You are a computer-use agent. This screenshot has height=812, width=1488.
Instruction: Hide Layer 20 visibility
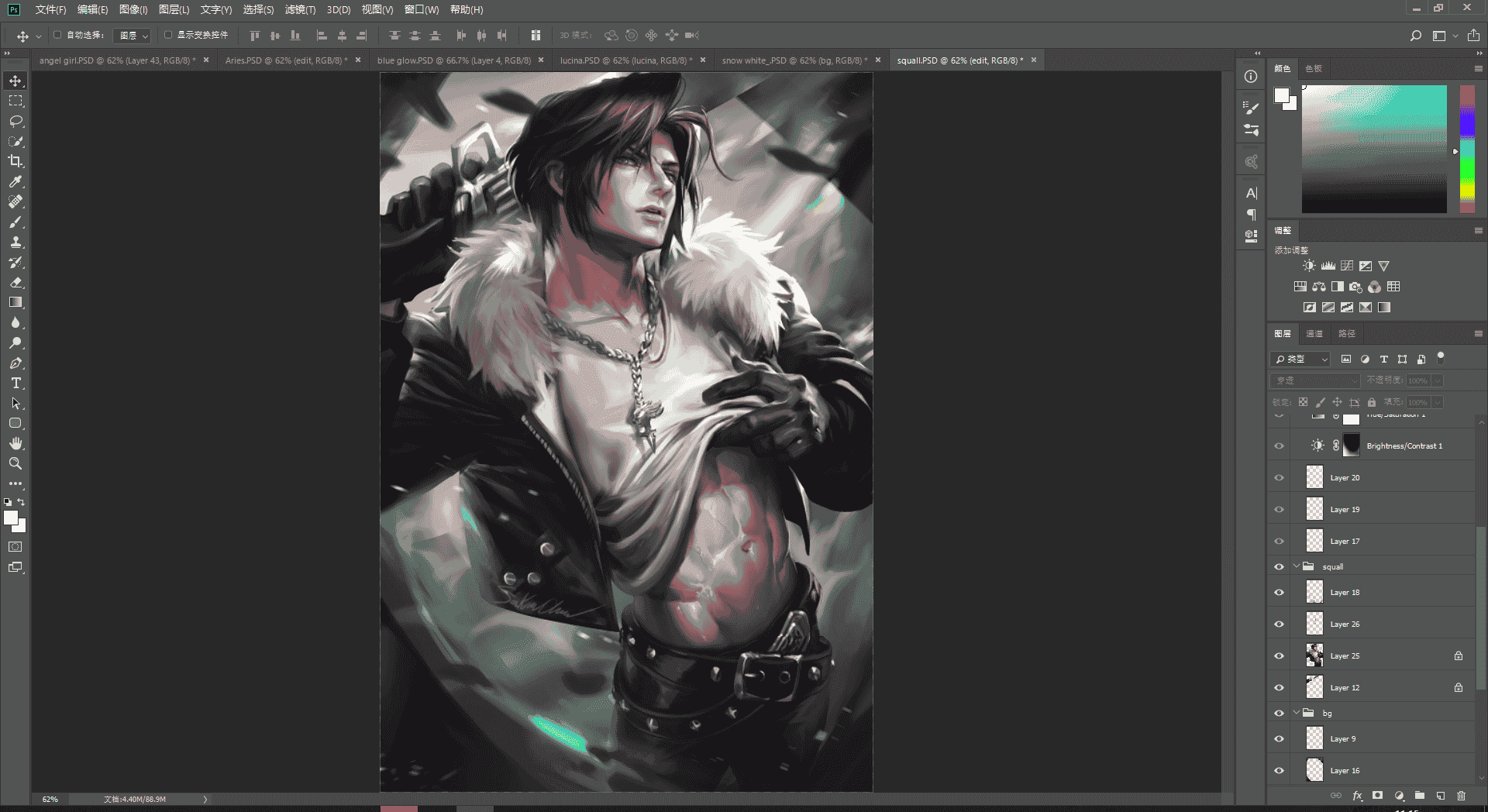(1279, 478)
